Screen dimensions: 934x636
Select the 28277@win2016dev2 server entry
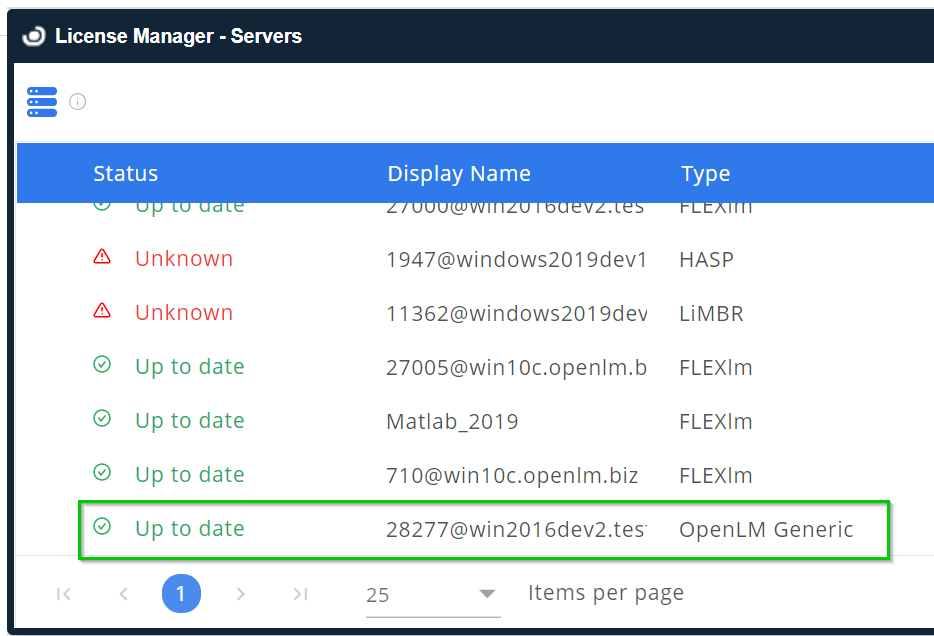[x=515, y=529]
